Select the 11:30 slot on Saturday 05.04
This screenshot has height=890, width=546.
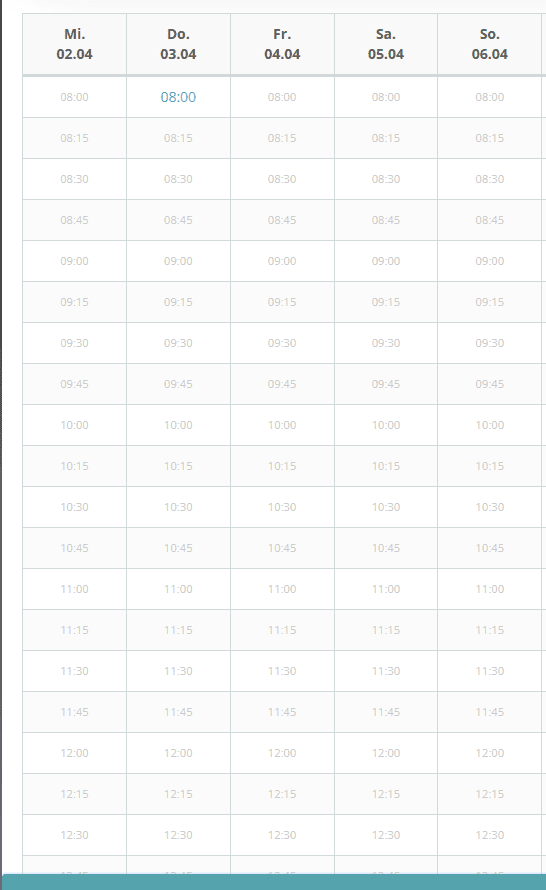386,671
